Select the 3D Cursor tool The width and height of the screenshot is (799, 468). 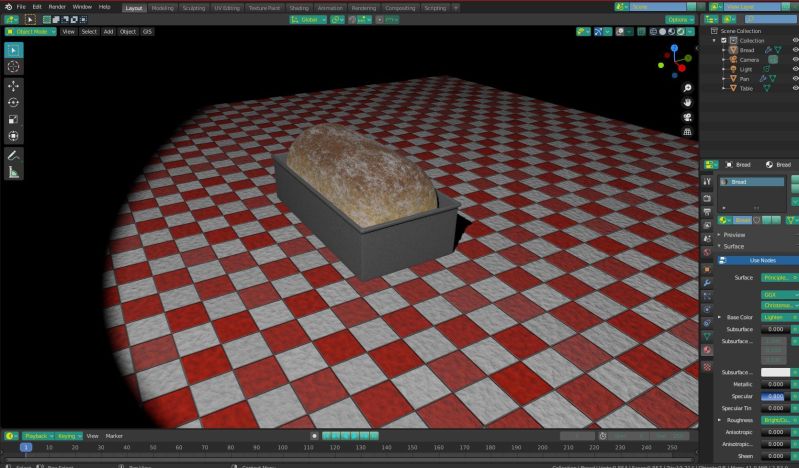coord(13,66)
